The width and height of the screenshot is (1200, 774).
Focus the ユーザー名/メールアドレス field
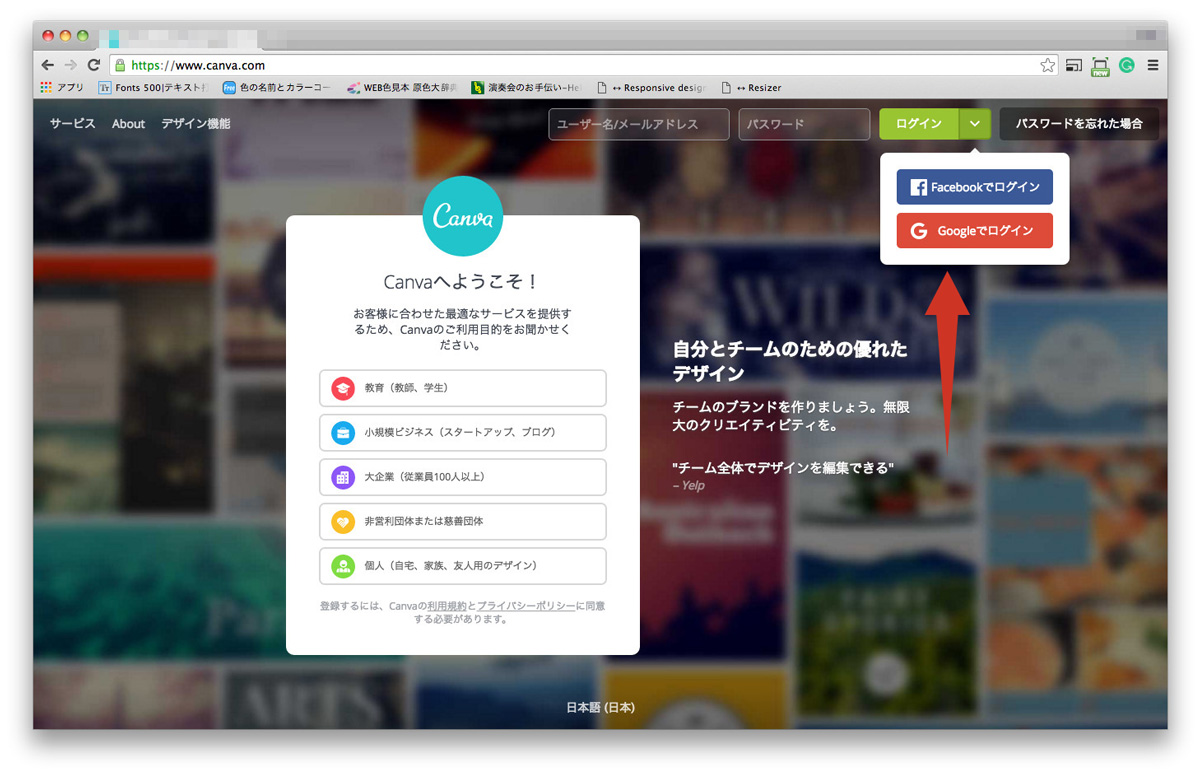pyautogui.click(x=639, y=124)
